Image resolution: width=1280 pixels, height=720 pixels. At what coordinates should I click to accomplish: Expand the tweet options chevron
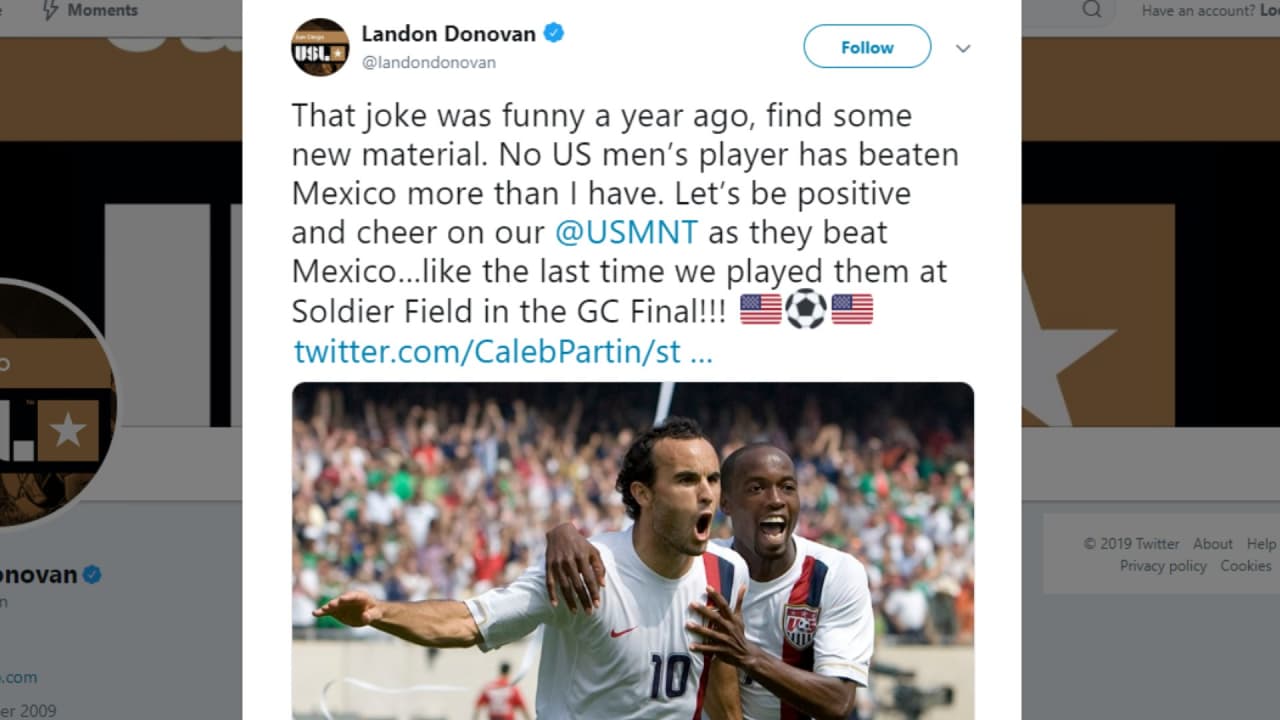963,48
